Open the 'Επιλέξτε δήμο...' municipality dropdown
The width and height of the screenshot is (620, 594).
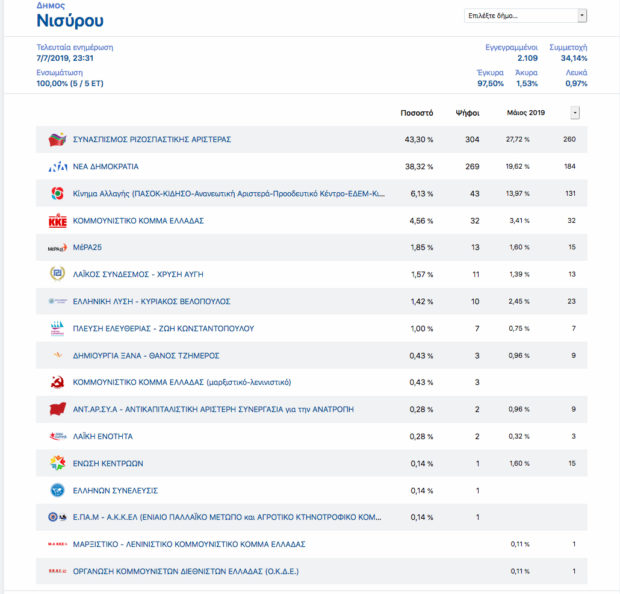pos(525,16)
